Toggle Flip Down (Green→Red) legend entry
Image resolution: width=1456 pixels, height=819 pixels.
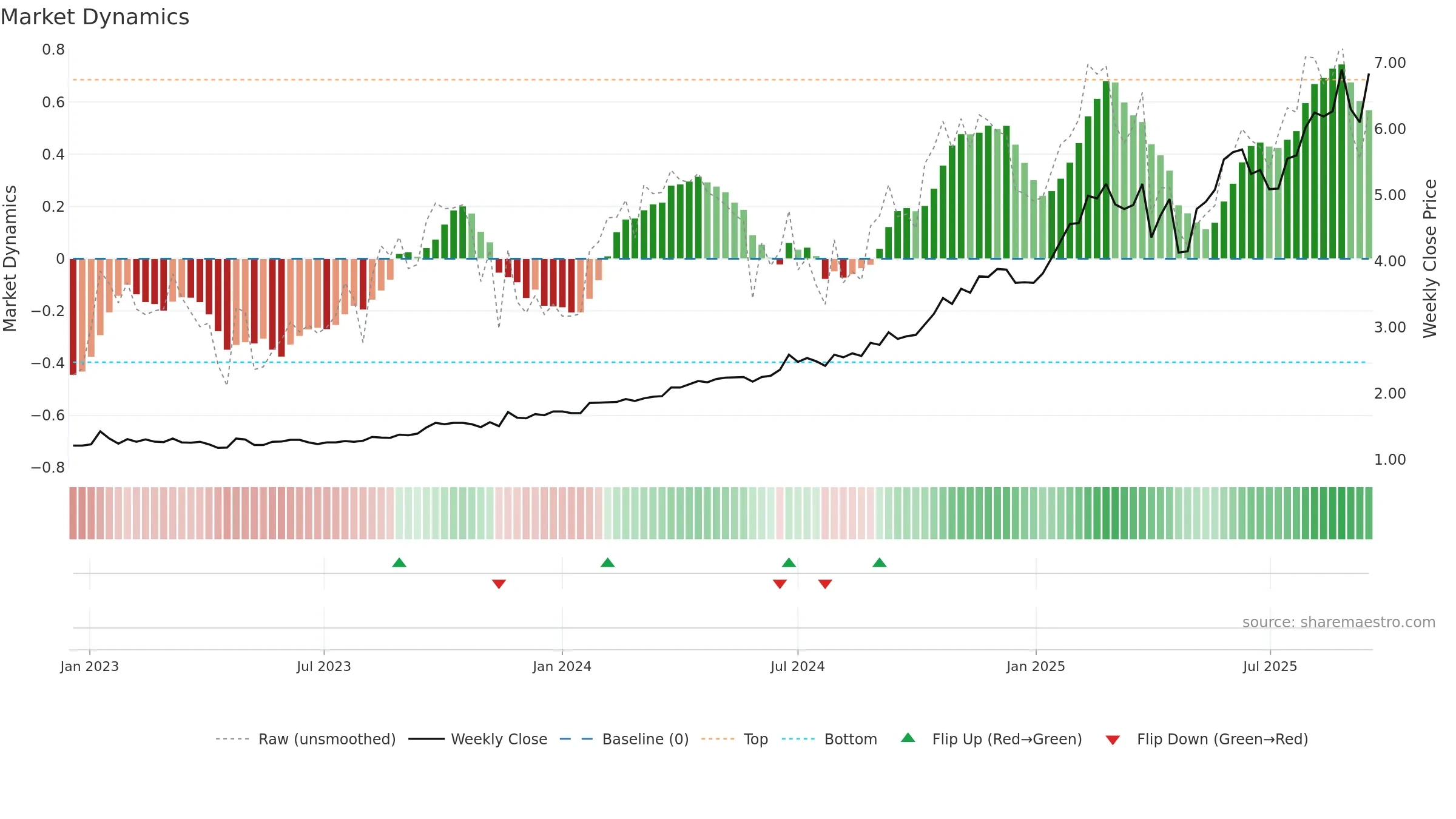(x=1207, y=739)
